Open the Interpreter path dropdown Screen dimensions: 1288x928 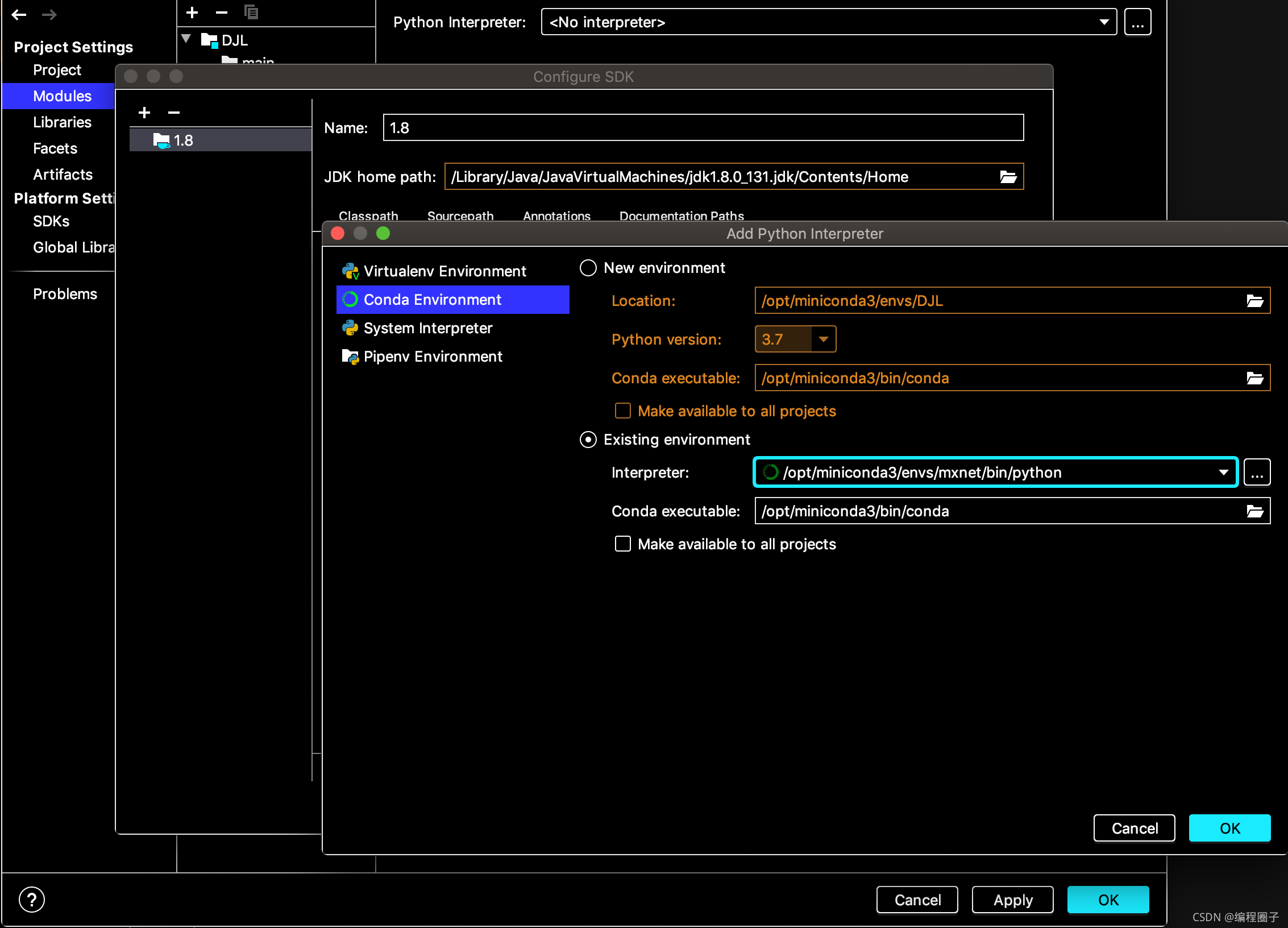(x=1223, y=473)
